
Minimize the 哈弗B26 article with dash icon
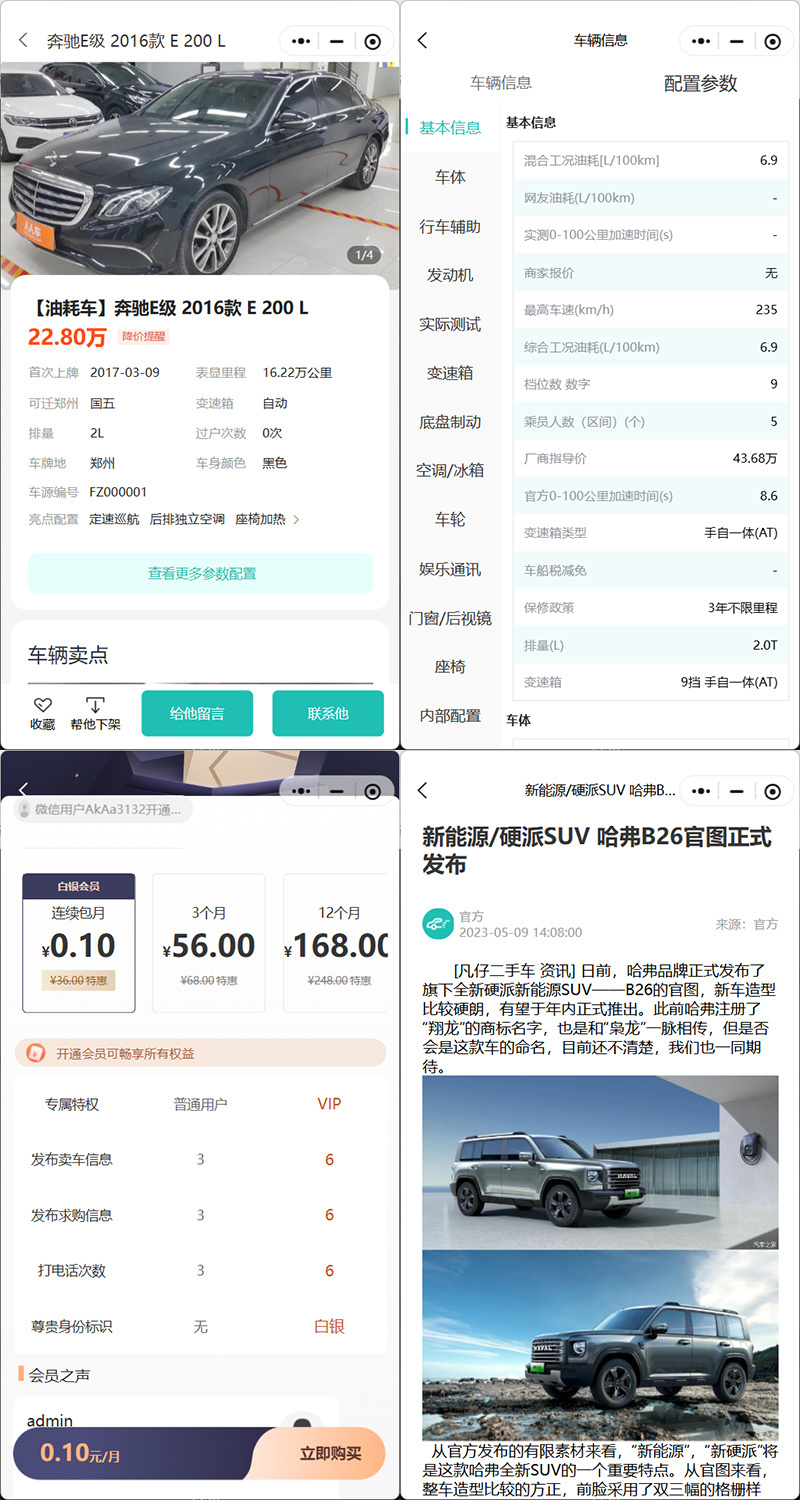point(737,792)
